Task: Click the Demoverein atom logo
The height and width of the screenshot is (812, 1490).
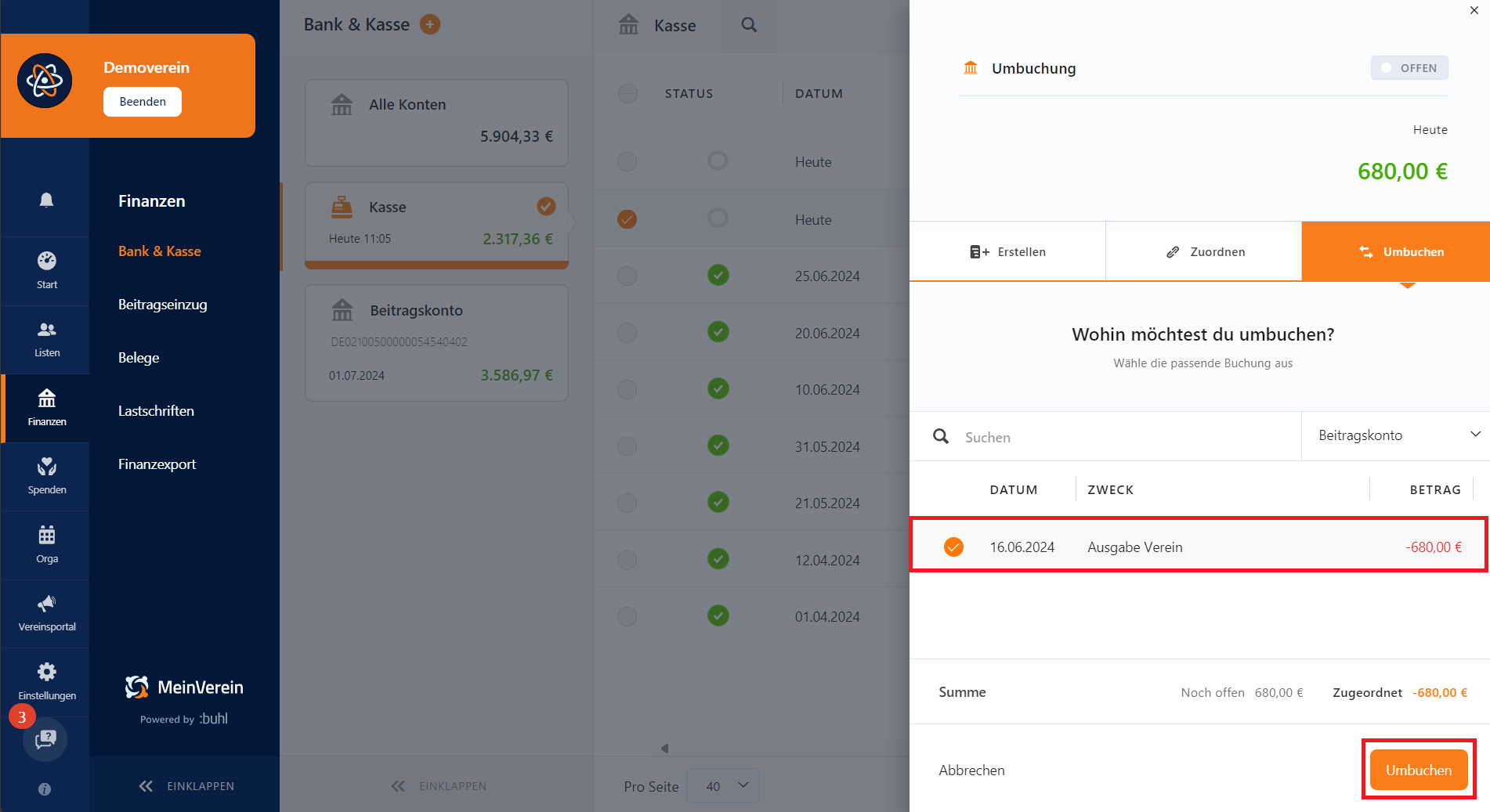Action: (x=45, y=81)
